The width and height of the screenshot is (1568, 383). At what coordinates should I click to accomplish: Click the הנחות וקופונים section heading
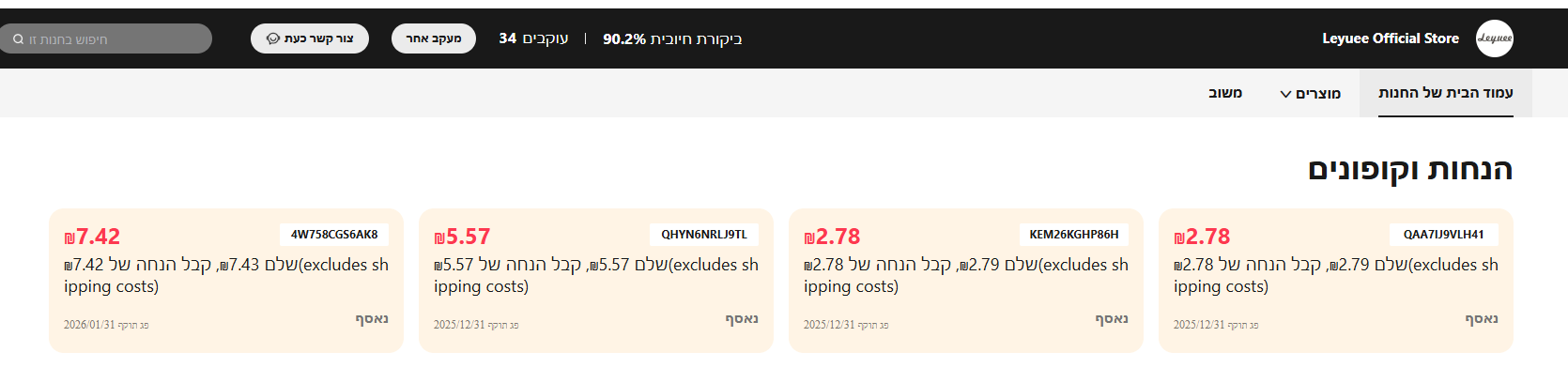click(1409, 170)
